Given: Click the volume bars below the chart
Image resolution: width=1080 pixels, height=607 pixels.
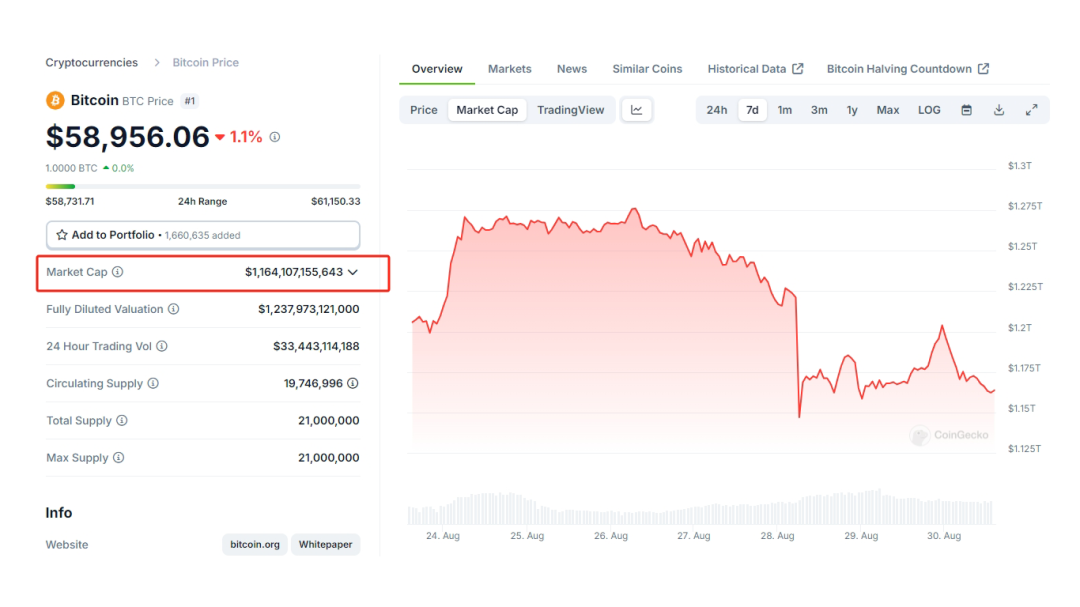Looking at the screenshot, I should [700, 508].
